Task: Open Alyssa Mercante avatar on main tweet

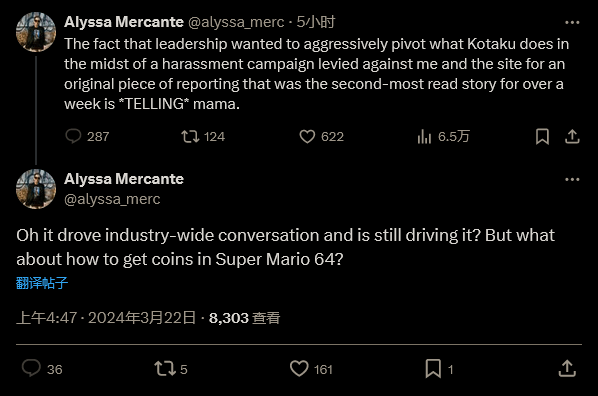Action: click(36, 189)
